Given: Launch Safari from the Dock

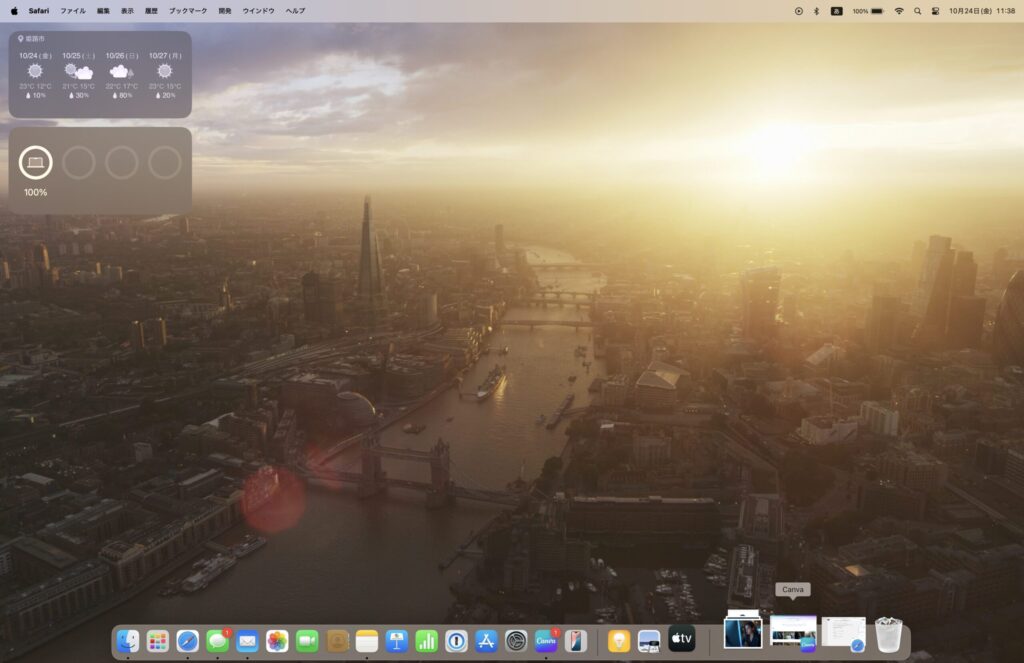Looking at the screenshot, I should click(187, 641).
